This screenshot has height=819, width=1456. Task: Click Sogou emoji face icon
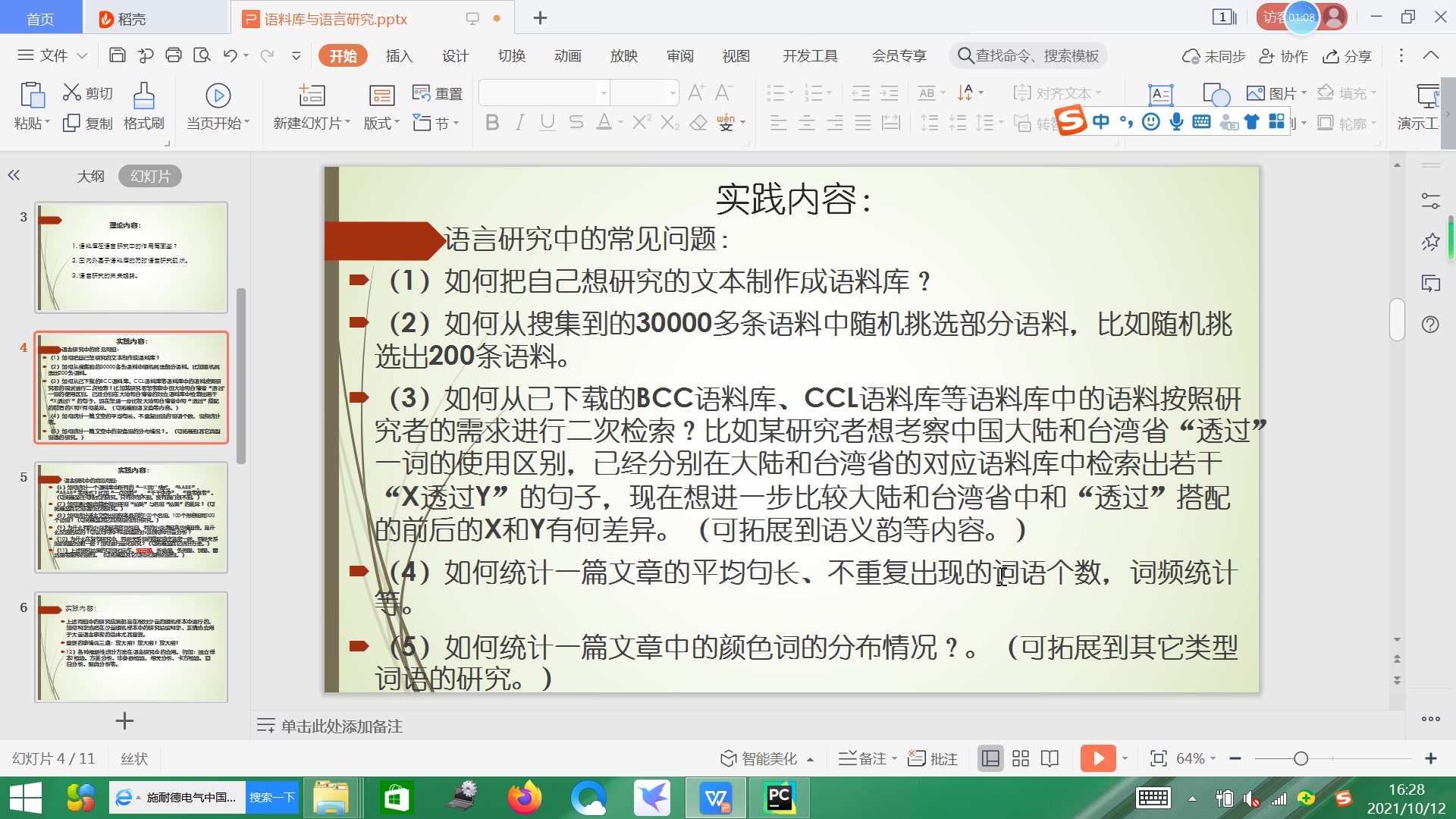pyautogui.click(x=1151, y=121)
